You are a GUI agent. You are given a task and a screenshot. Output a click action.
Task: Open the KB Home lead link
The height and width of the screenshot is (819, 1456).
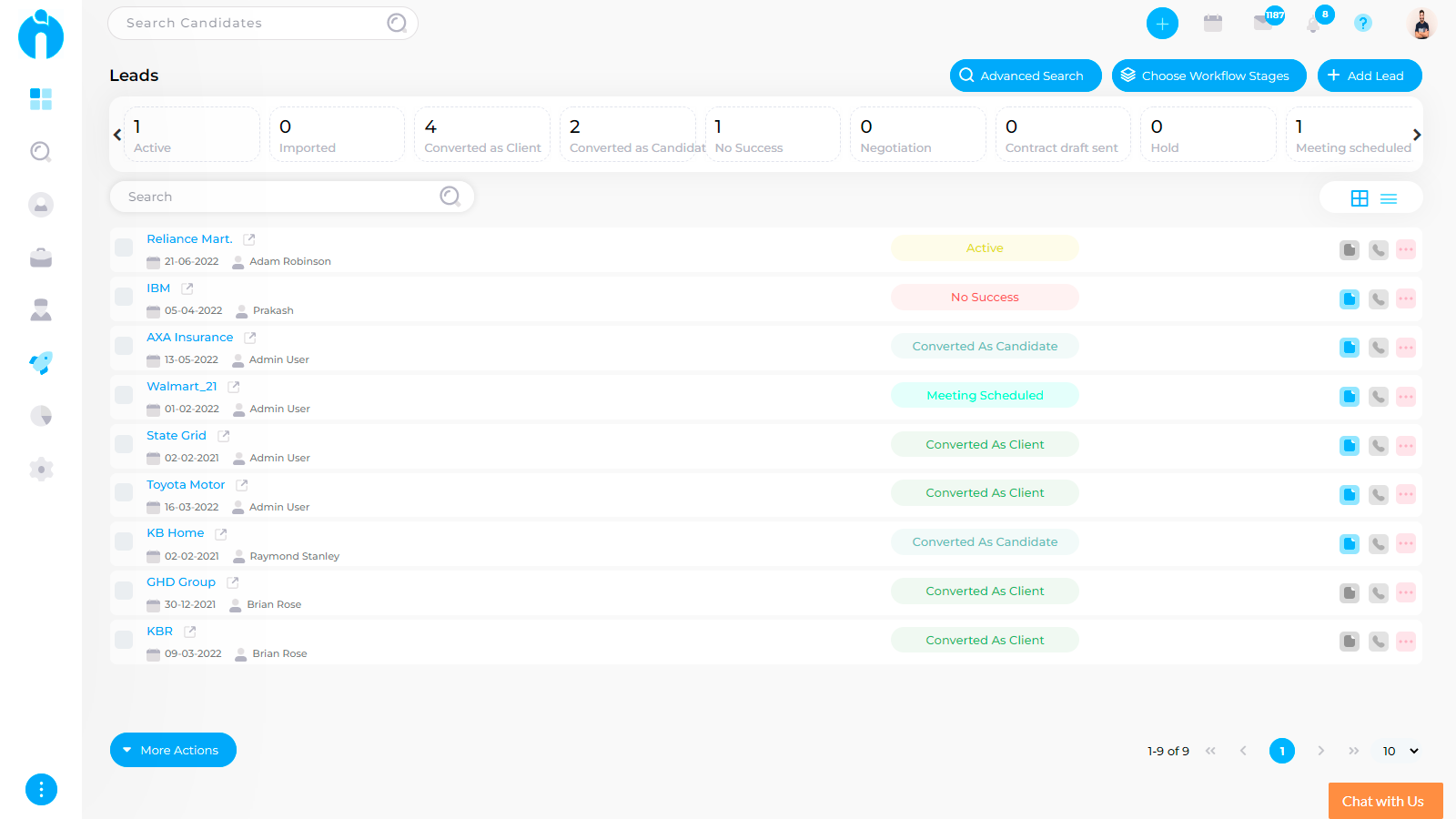tap(176, 533)
